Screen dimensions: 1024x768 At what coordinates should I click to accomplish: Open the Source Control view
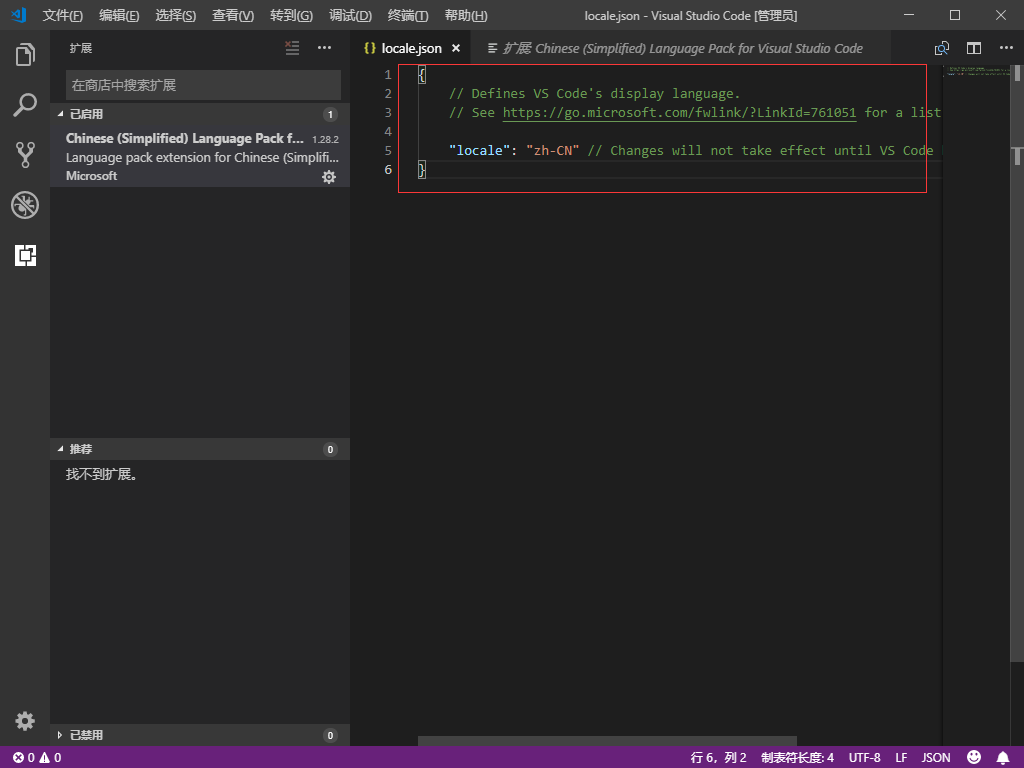[25, 155]
